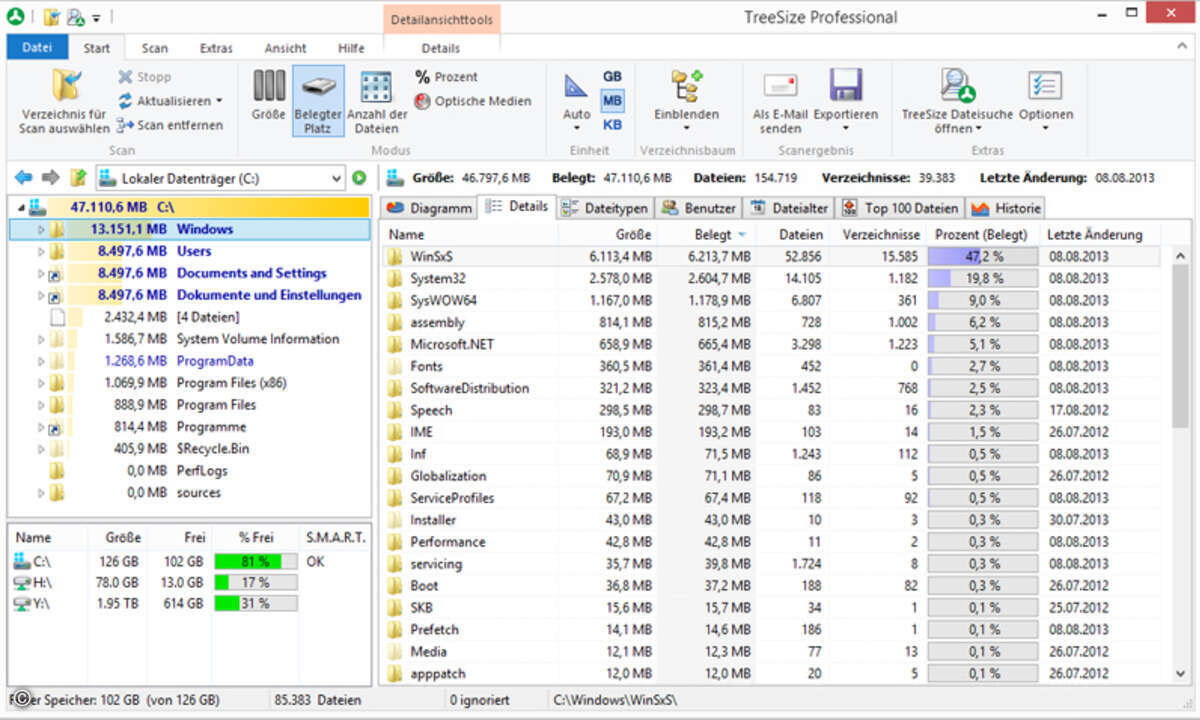
Task: Set size unit to GB
Action: tap(612, 77)
